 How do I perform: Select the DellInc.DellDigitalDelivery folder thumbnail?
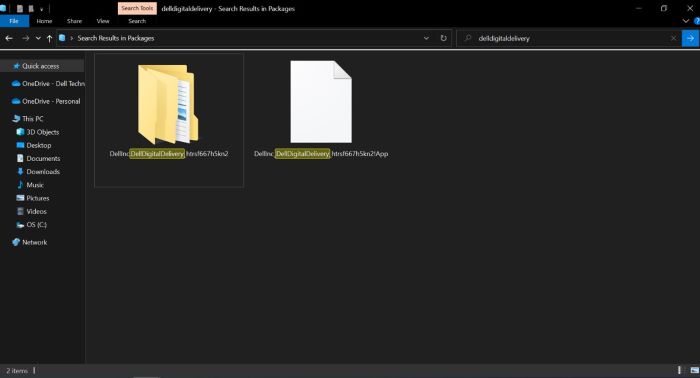169,104
